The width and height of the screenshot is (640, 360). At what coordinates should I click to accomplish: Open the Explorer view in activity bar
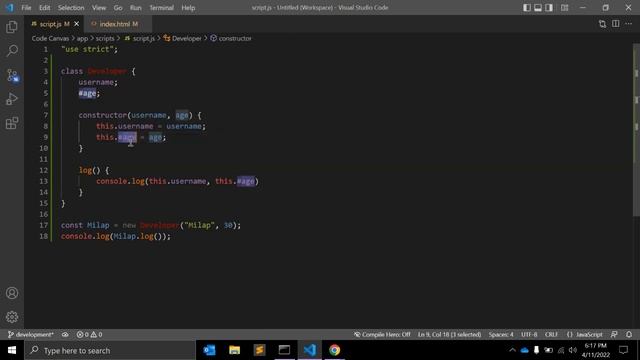(x=12, y=27)
